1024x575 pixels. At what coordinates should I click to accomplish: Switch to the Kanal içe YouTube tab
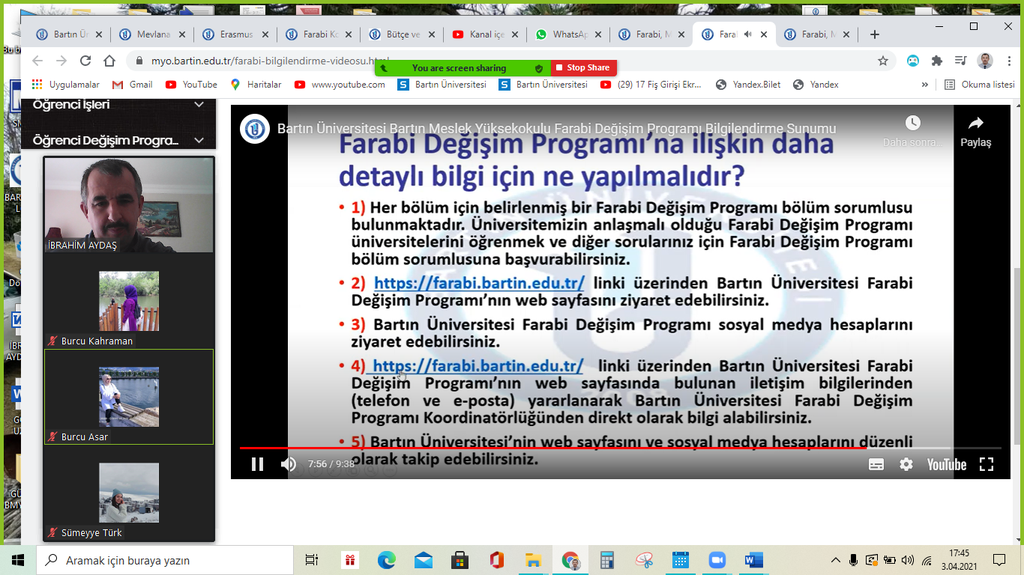pos(487,34)
